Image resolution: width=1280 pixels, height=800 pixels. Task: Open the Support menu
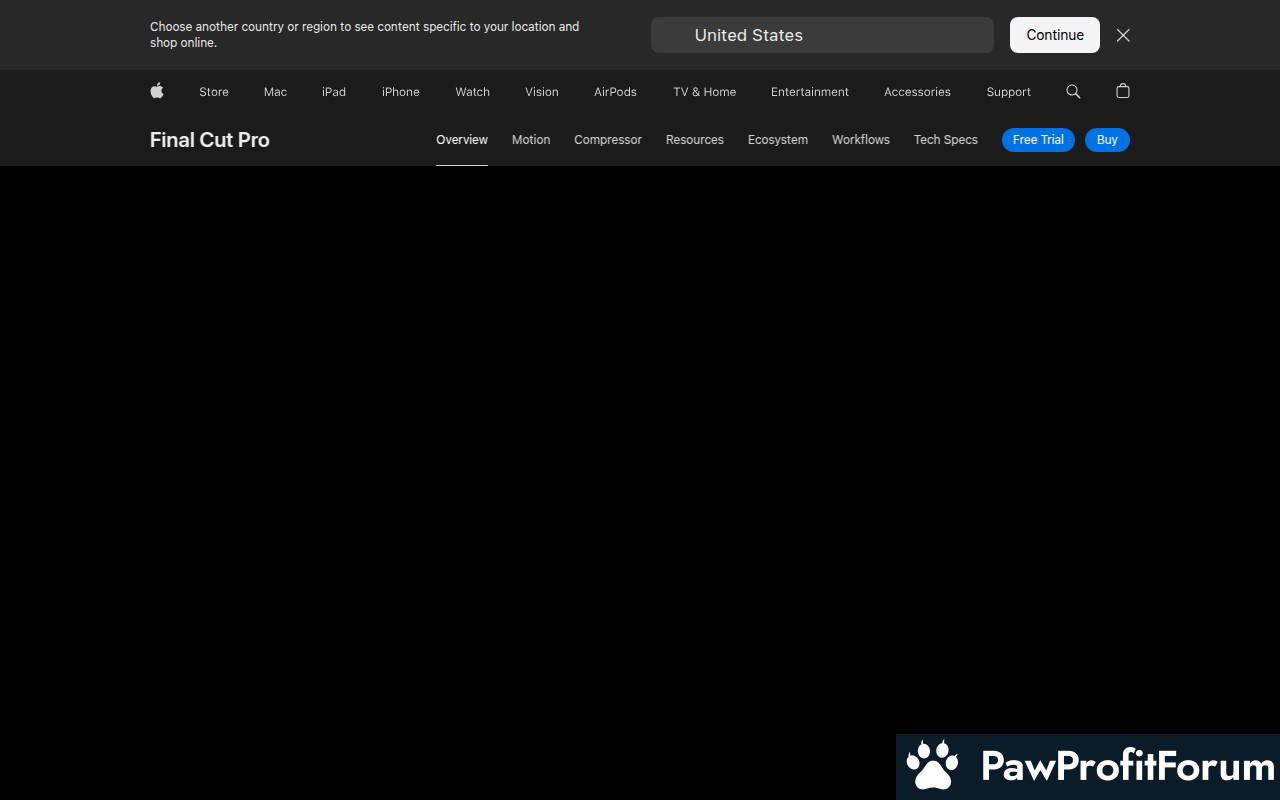pyautogui.click(x=1008, y=92)
